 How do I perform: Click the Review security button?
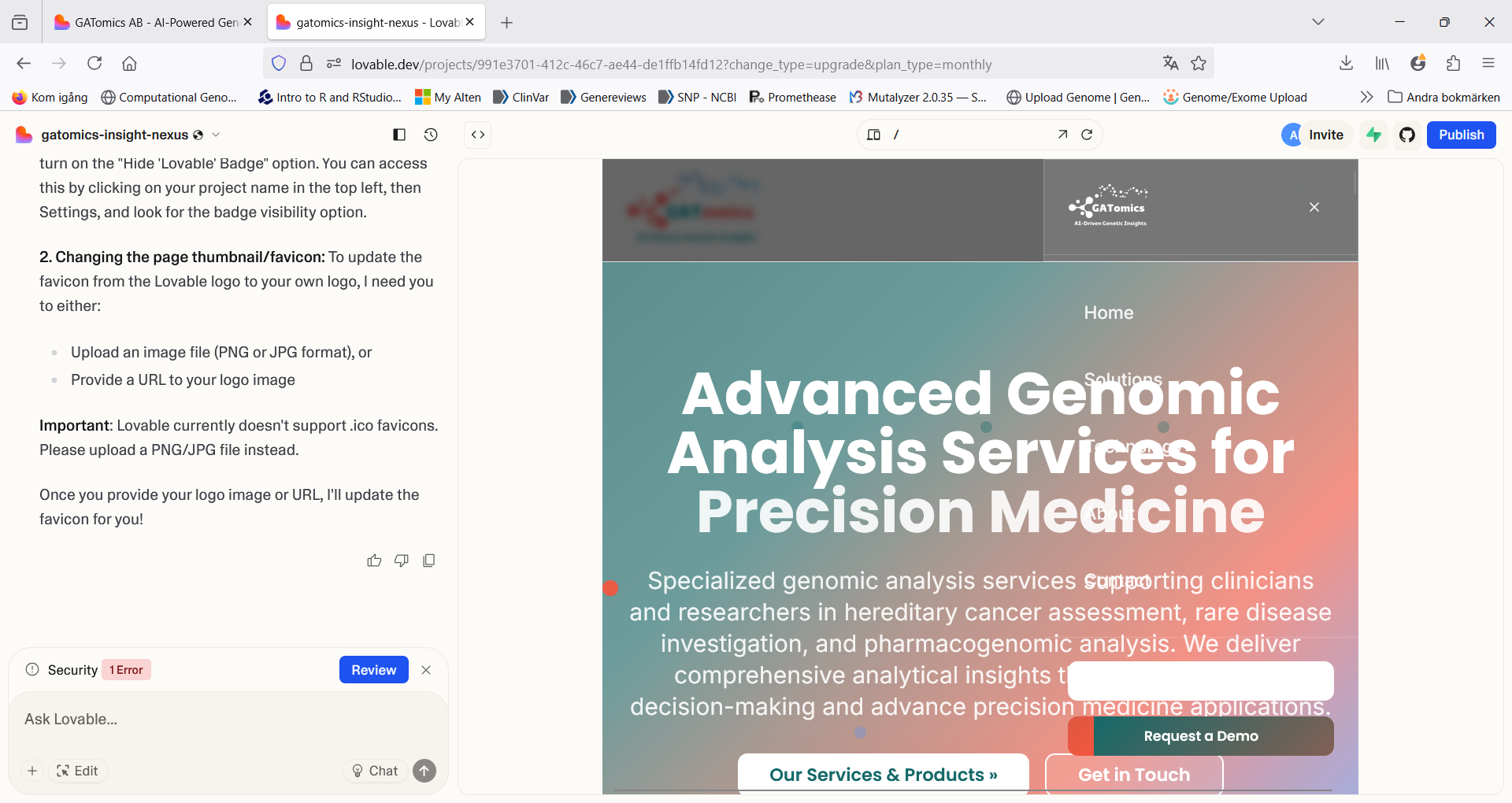[373, 670]
